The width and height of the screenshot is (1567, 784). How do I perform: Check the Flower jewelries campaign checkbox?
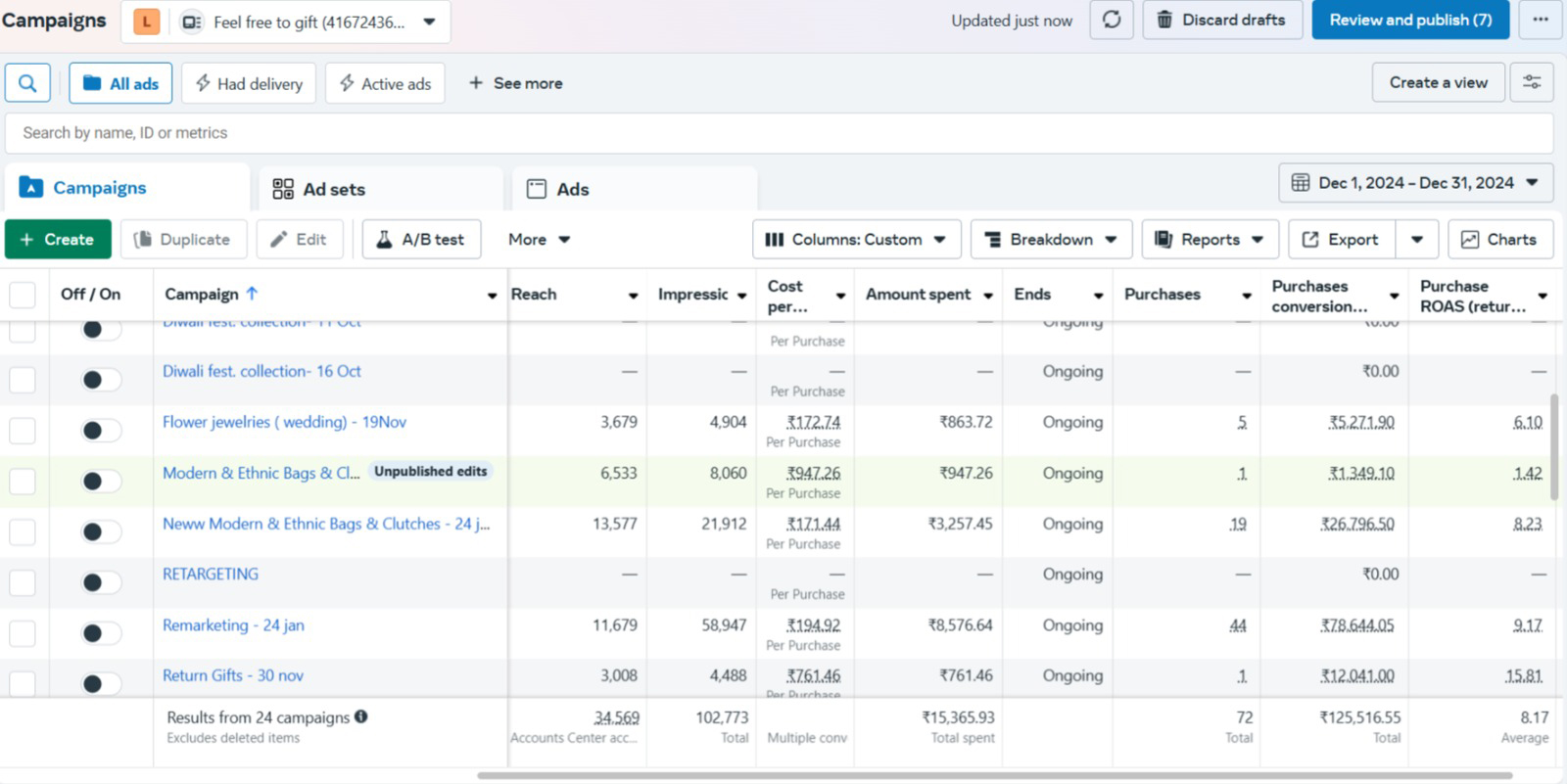point(23,431)
